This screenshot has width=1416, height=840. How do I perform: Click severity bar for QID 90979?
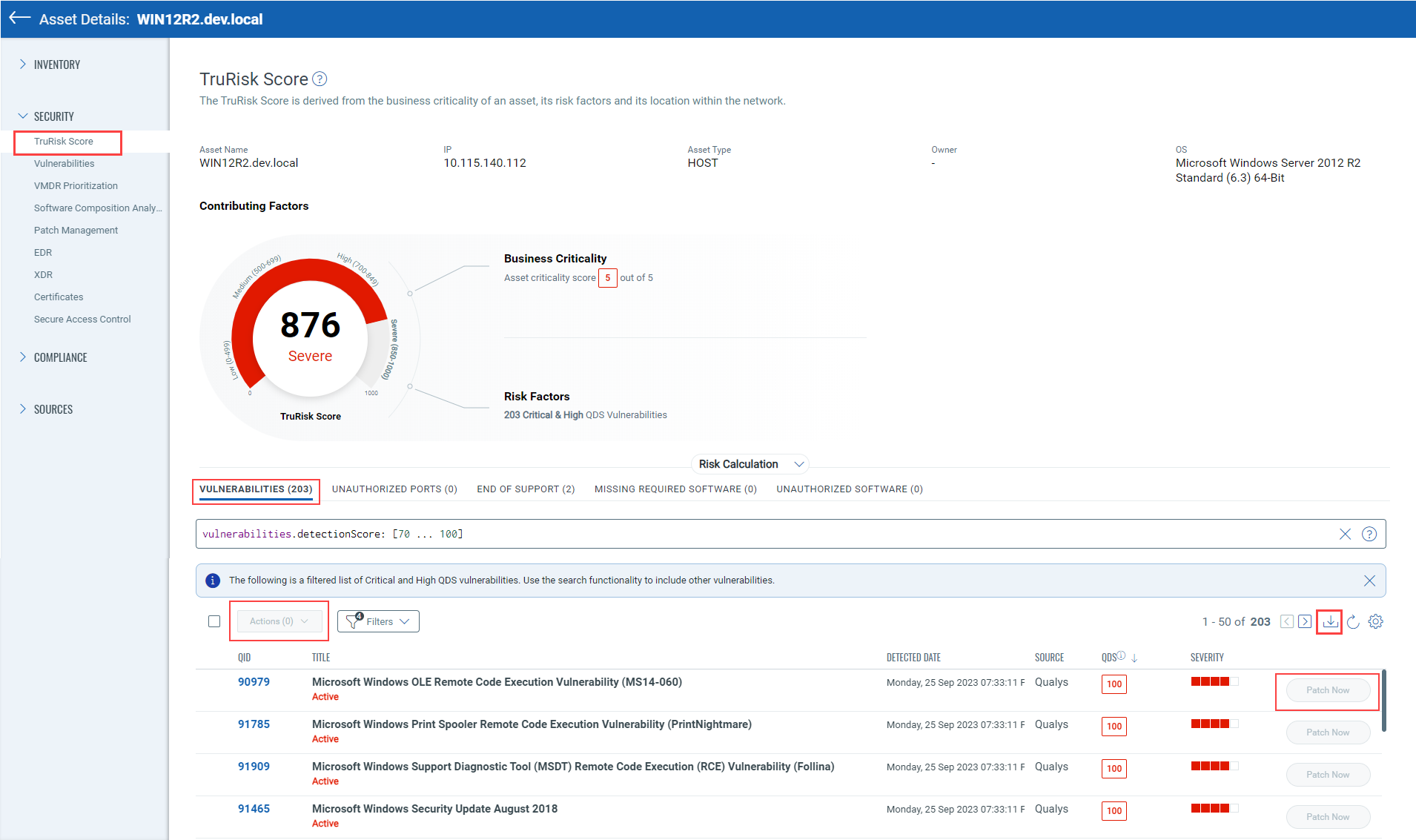coord(1214,681)
